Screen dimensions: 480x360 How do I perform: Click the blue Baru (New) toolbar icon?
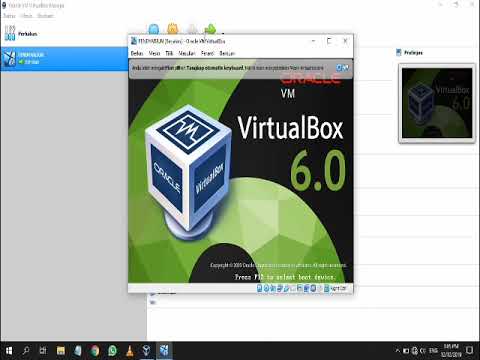pyautogui.click(x=154, y=29)
